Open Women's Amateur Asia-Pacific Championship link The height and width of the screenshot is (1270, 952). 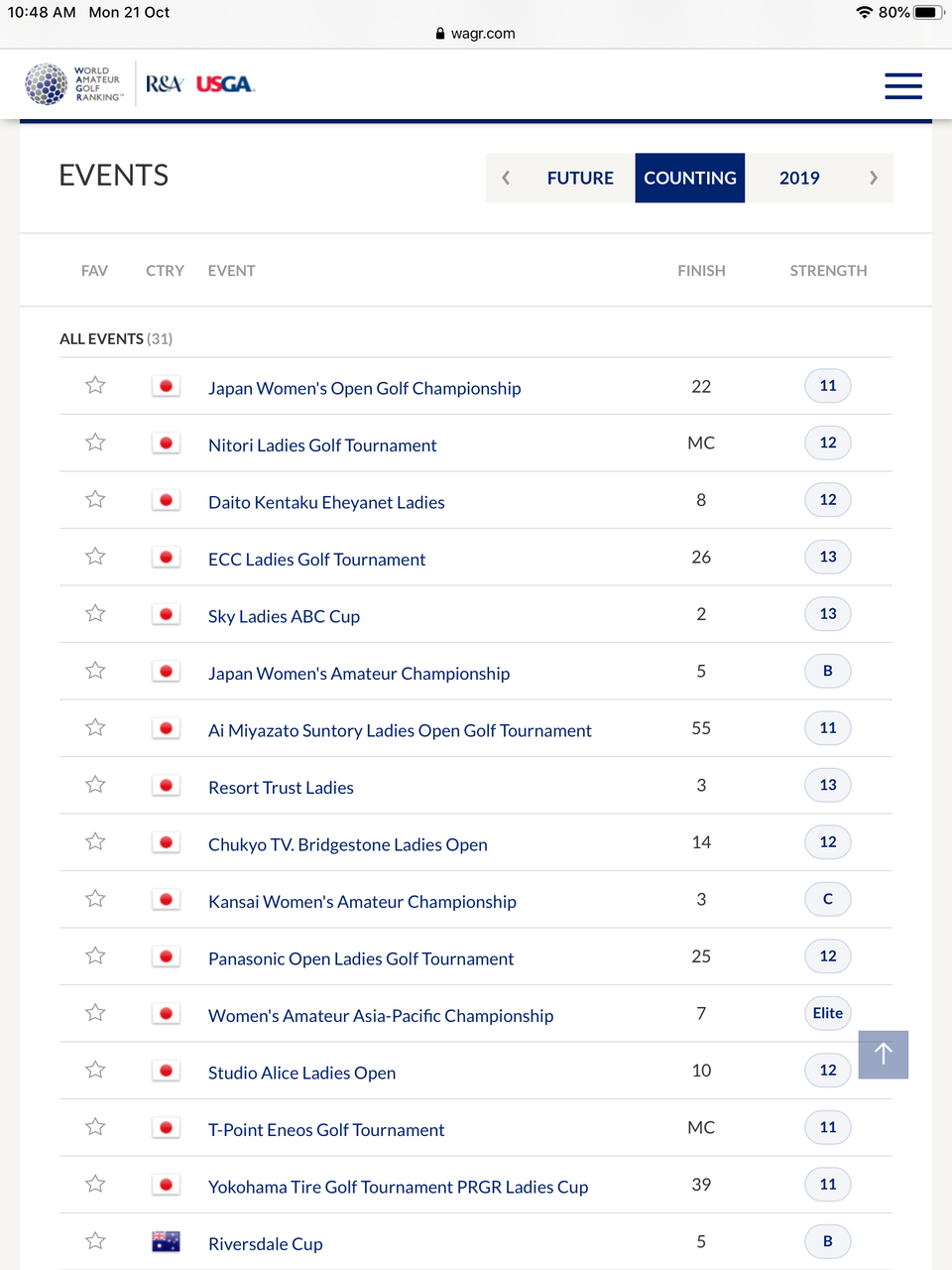coord(381,1015)
